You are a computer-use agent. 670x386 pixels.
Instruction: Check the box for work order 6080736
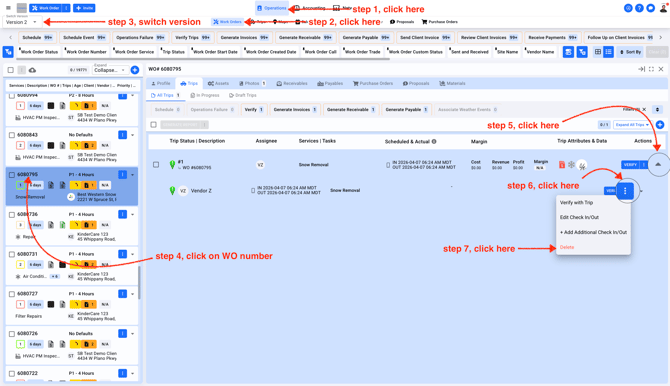pyautogui.click(x=12, y=215)
